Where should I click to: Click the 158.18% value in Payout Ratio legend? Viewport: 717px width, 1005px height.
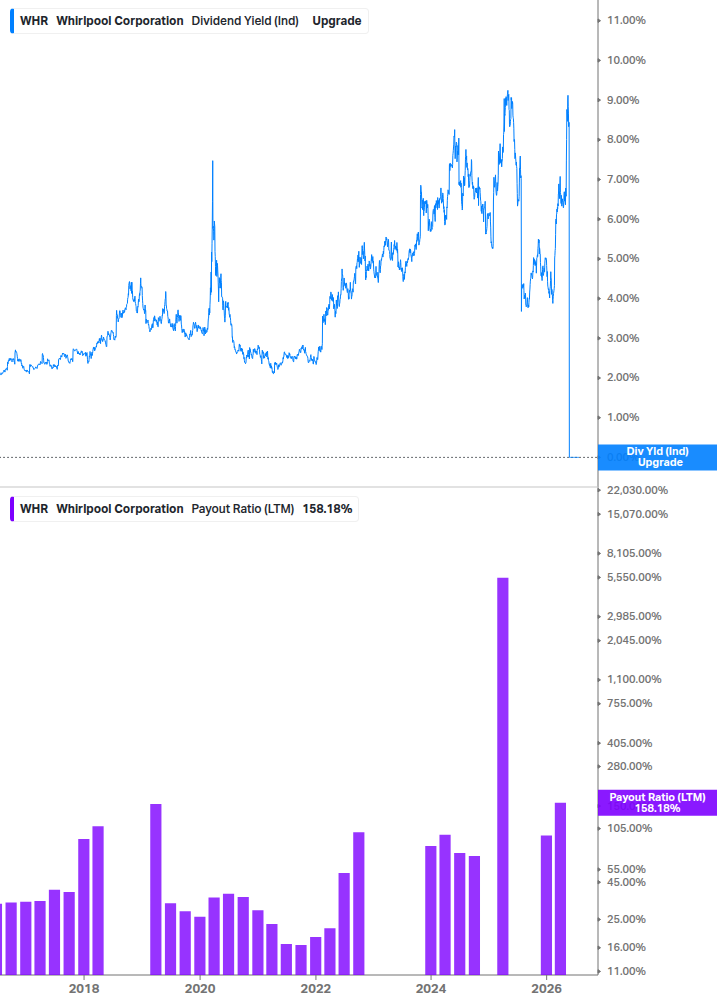point(327,509)
